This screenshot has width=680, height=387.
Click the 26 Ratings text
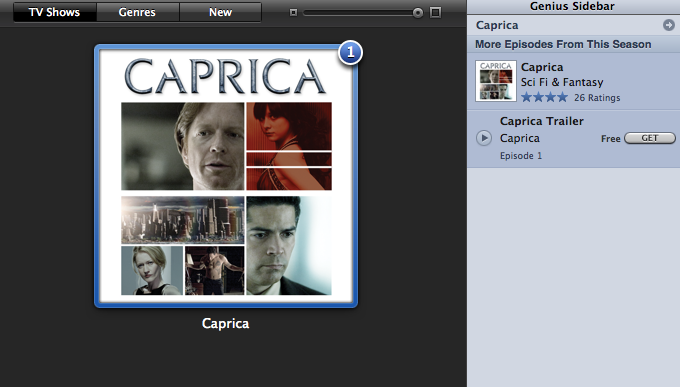pyautogui.click(x=597, y=98)
